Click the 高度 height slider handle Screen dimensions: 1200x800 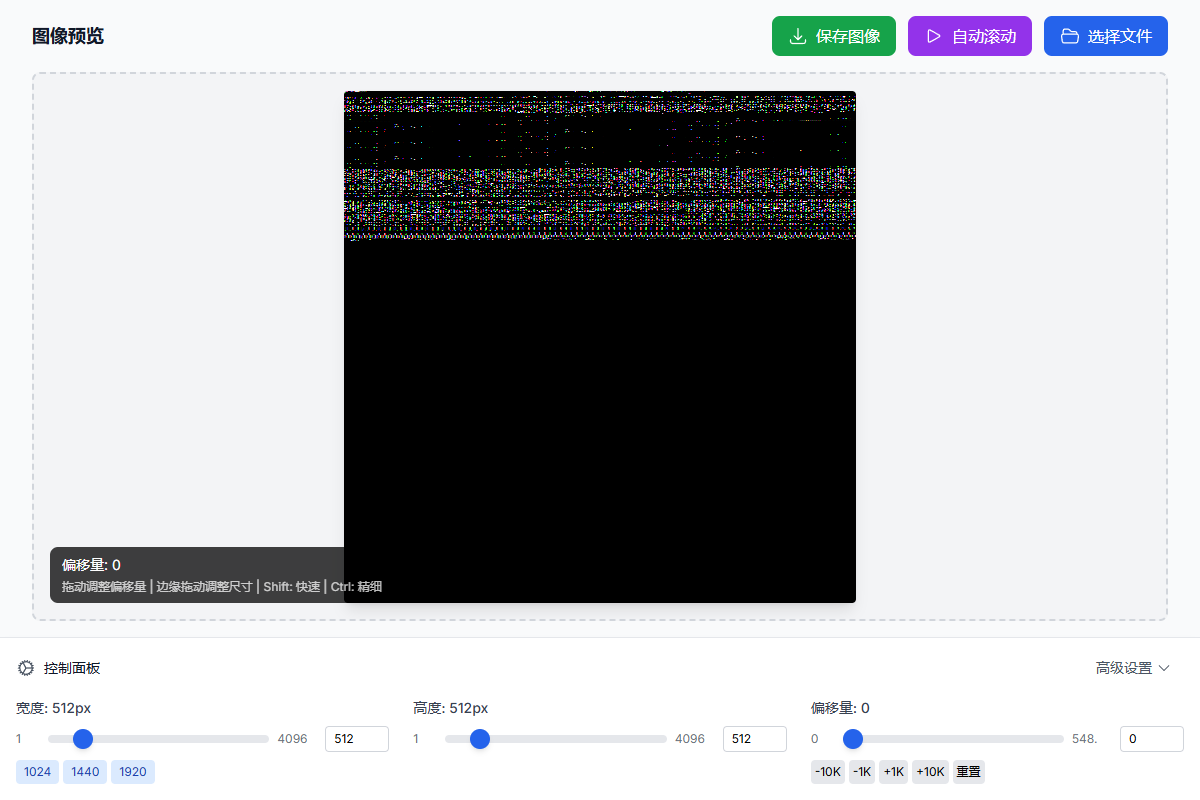(x=480, y=739)
